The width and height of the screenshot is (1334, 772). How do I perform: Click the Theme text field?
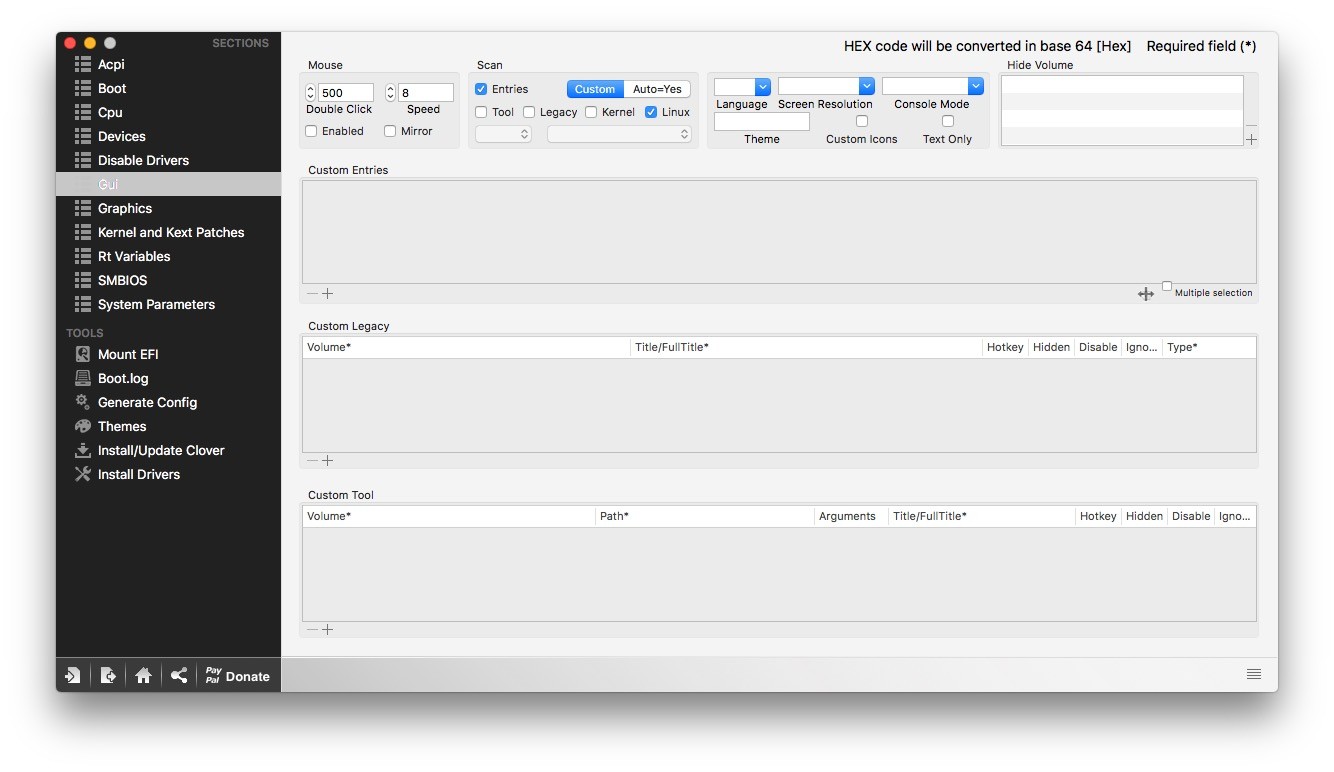coord(761,122)
